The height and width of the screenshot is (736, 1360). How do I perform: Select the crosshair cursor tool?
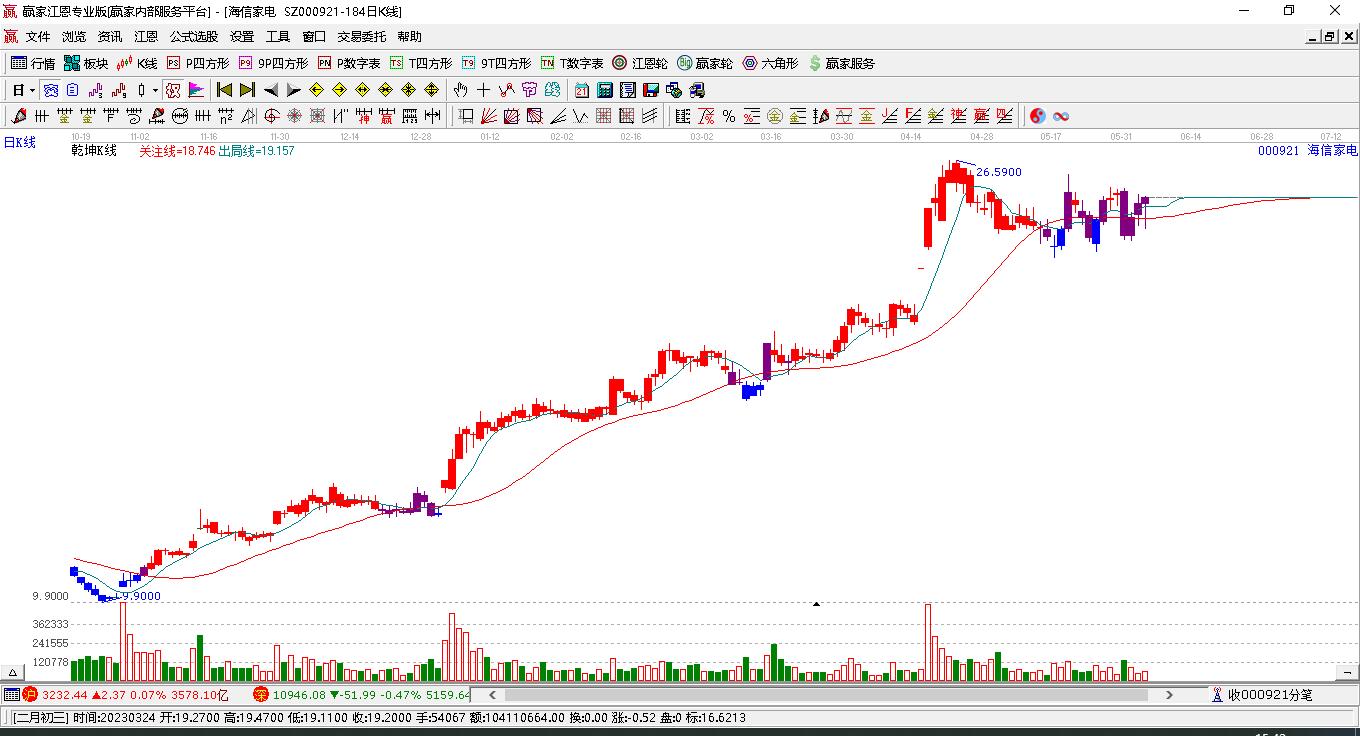pos(484,90)
